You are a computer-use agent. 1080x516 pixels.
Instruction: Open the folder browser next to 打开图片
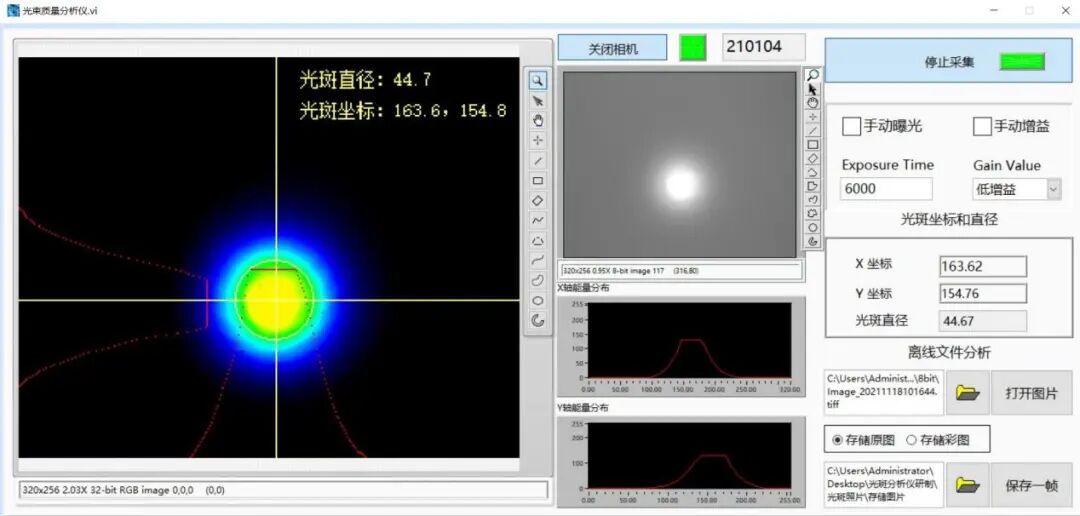pos(968,393)
